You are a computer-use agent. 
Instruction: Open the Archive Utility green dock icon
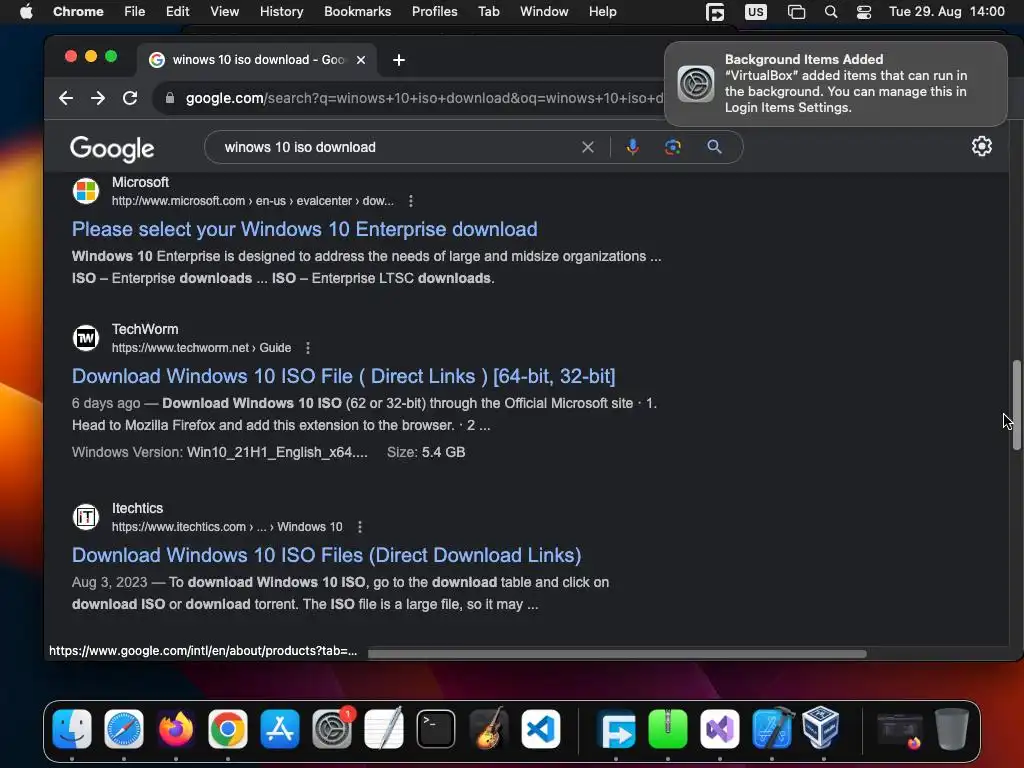click(667, 729)
